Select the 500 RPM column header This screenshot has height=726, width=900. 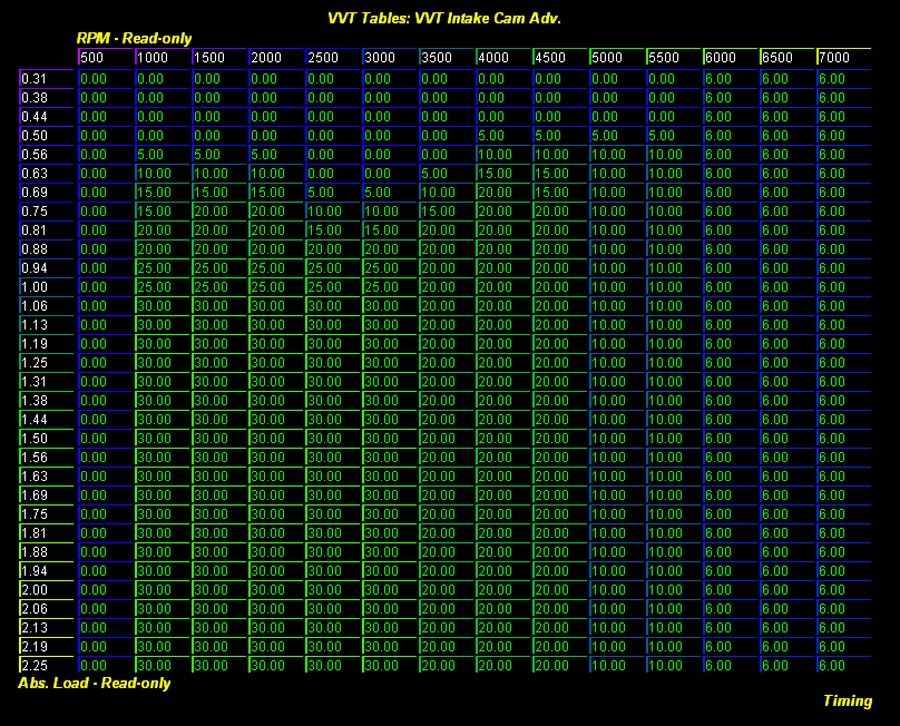105,58
